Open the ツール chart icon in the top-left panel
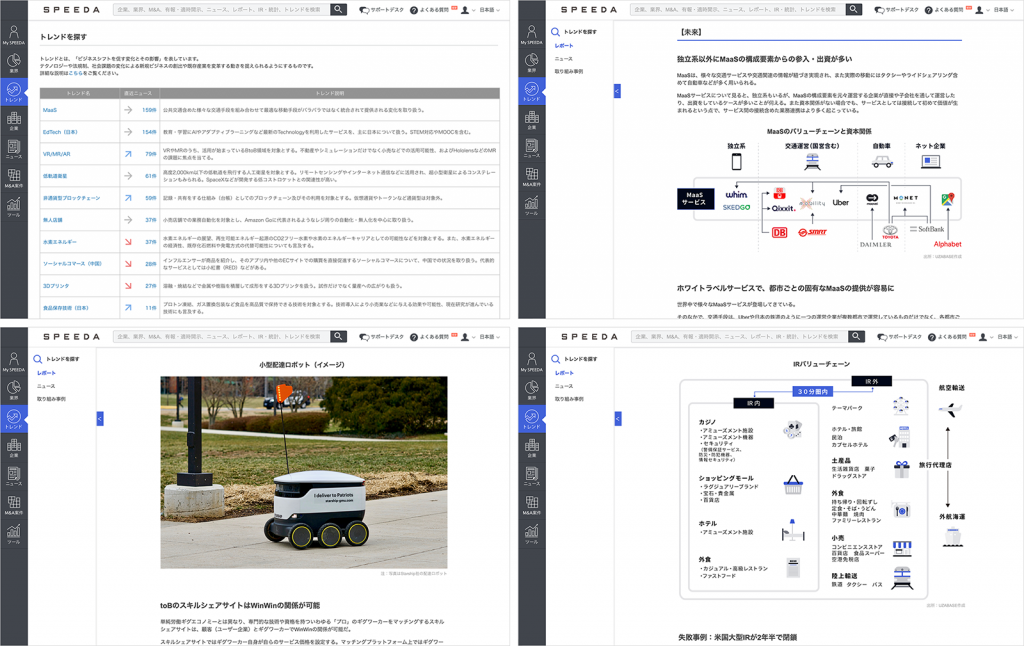1024x646 pixels. pyautogui.click(x=14, y=206)
